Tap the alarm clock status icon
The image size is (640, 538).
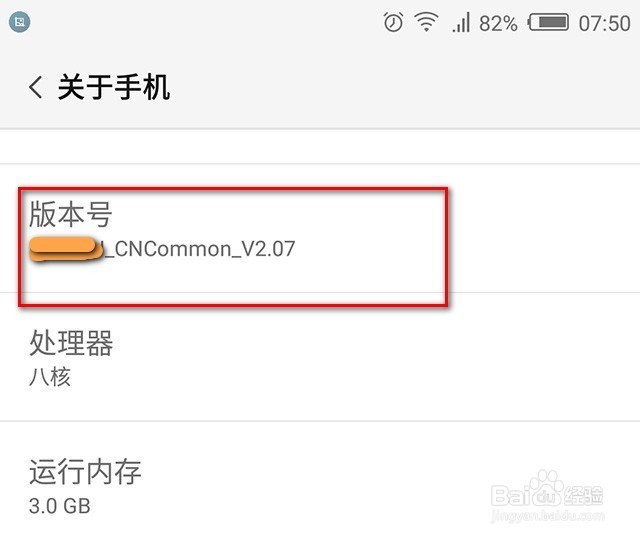(x=393, y=22)
